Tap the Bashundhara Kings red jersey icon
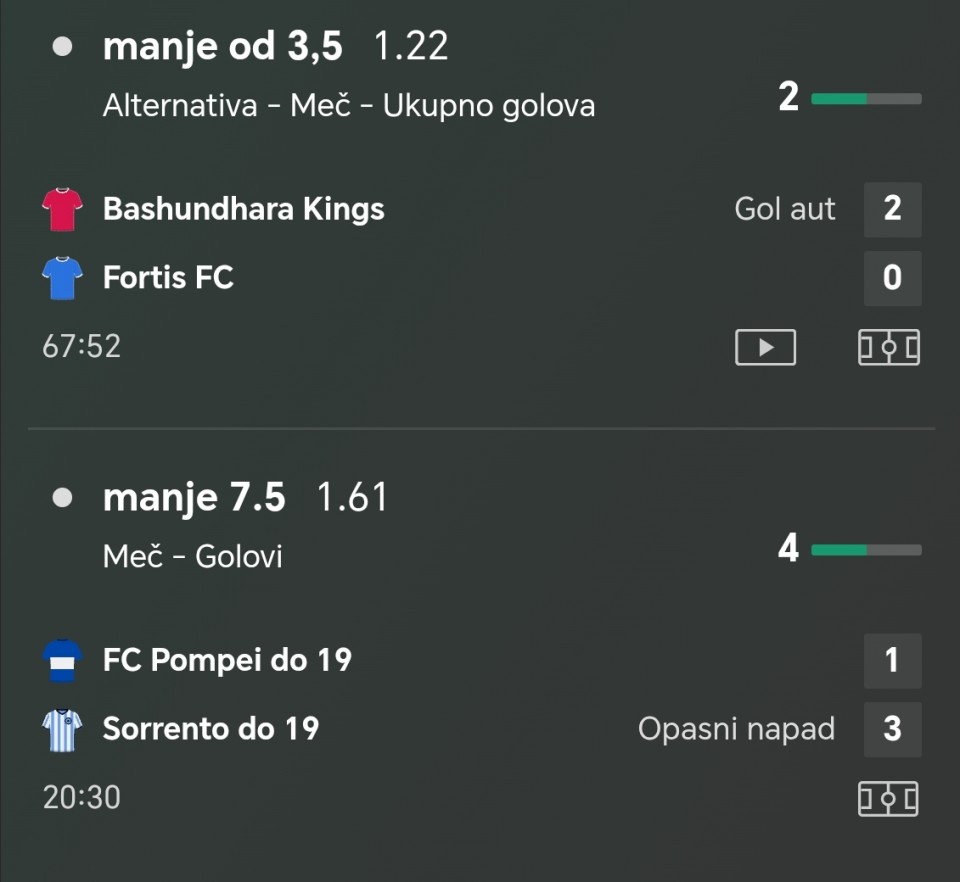Viewport: 960px width, 882px height. 61,209
